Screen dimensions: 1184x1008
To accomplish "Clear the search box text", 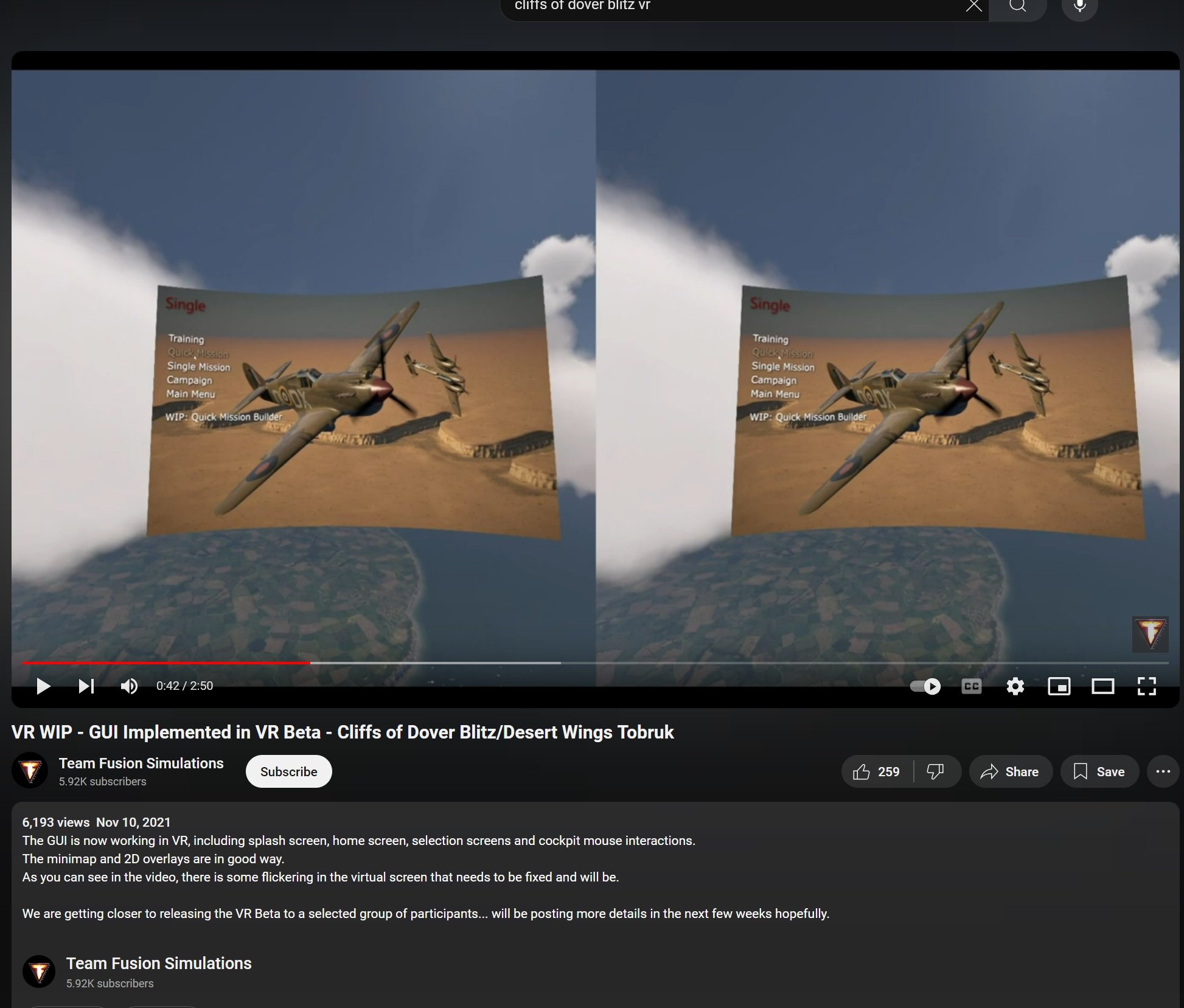I will (973, 6).
